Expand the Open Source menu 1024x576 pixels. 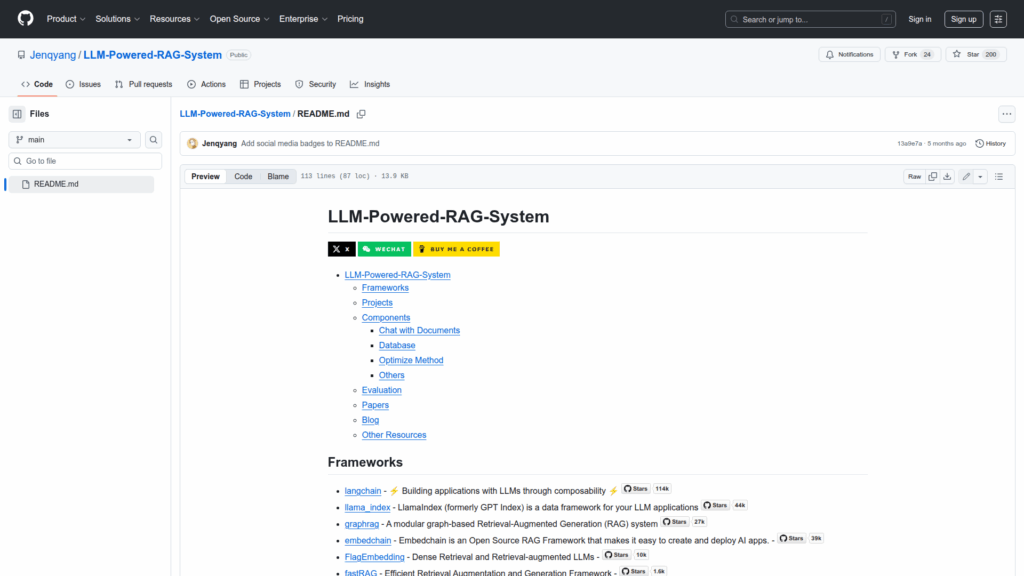pos(239,19)
